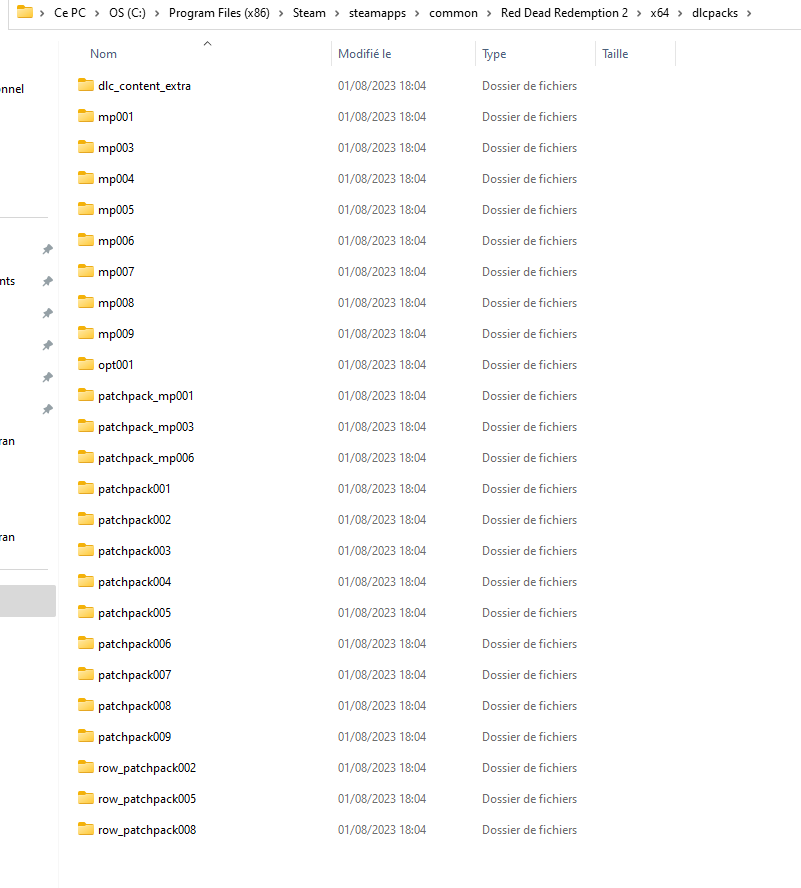Click the patchpack005 folder icon
This screenshot has width=801, height=888.
point(86,612)
